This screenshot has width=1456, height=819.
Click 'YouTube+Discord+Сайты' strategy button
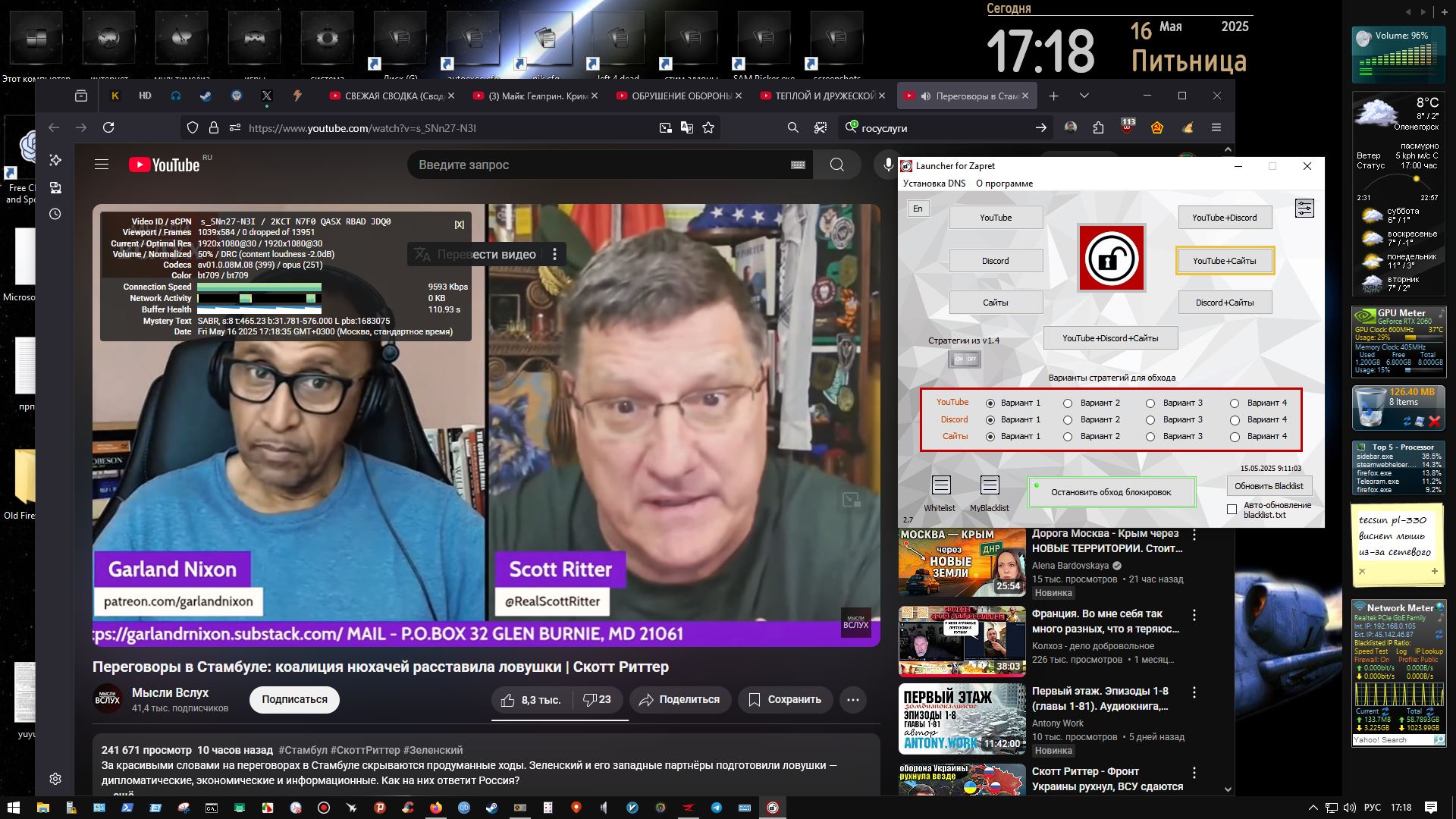[1110, 338]
